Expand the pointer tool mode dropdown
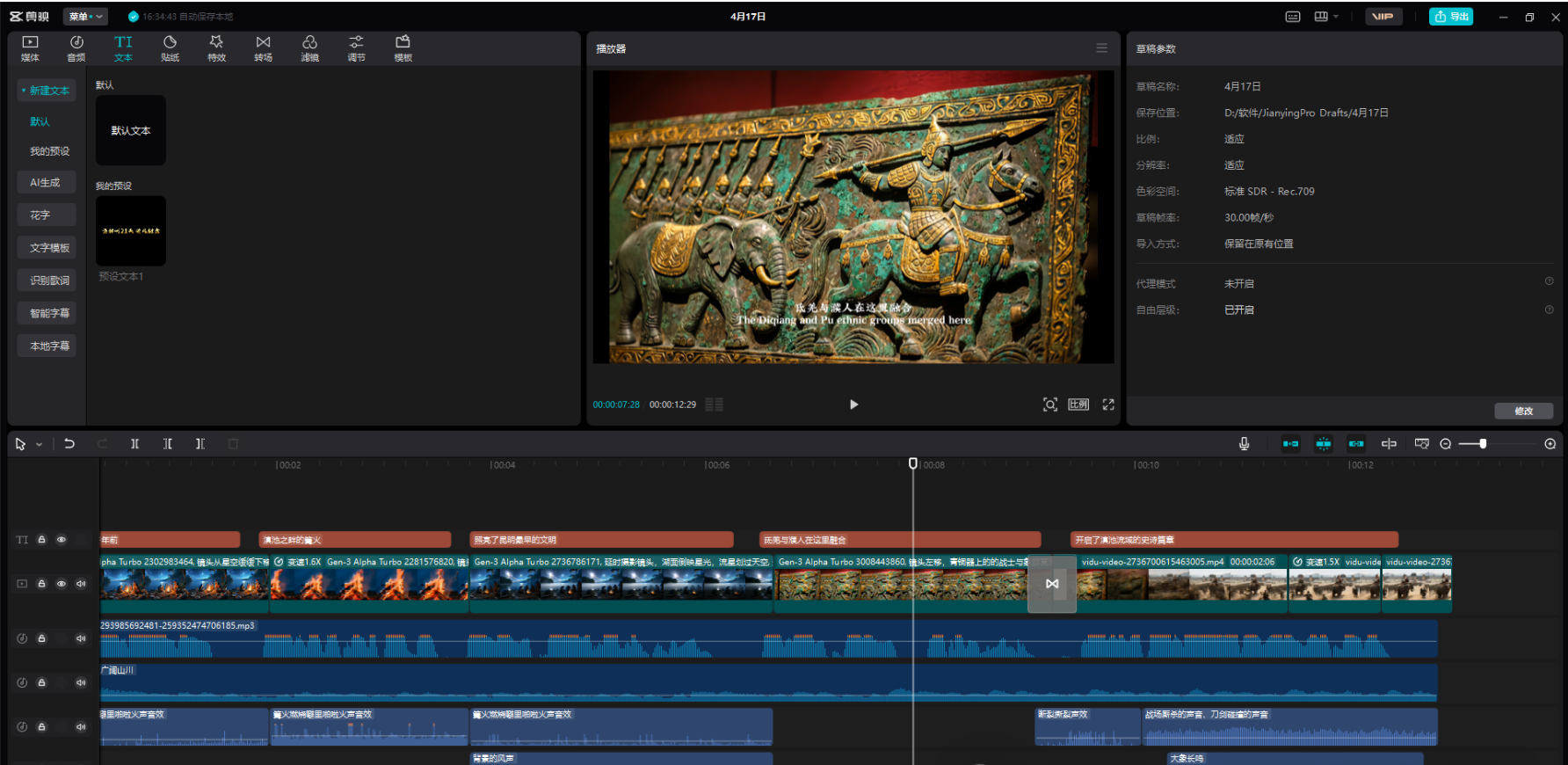The width and height of the screenshot is (1568, 765). coord(40,445)
